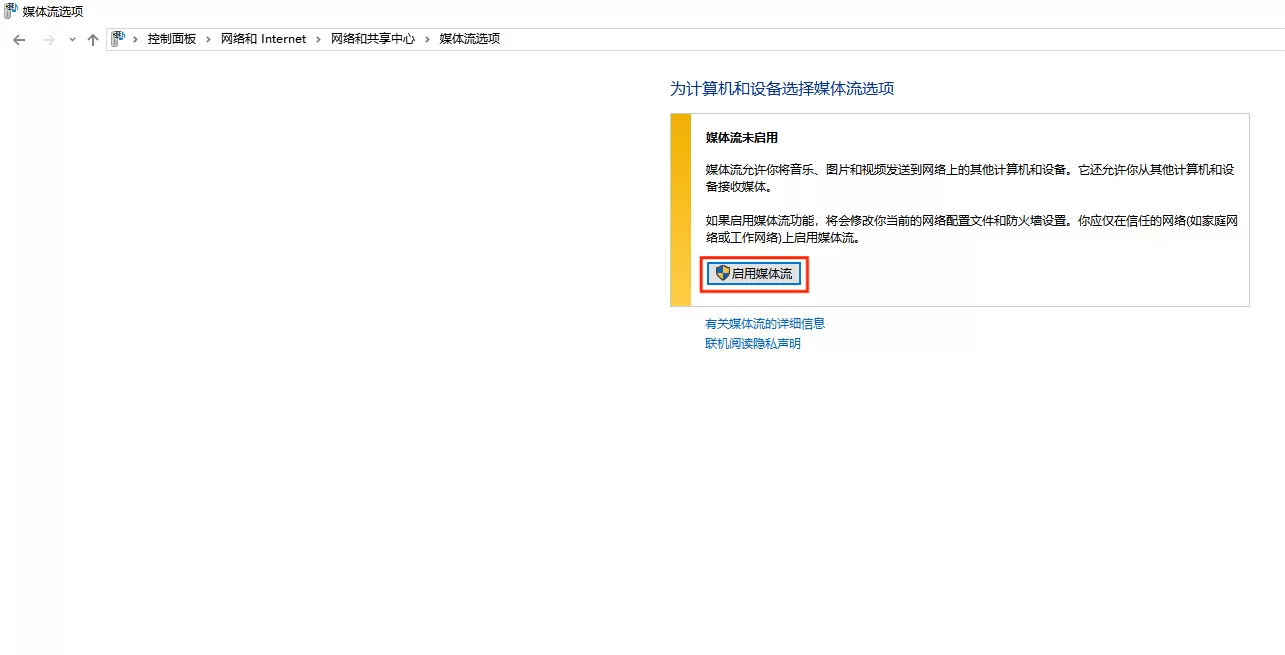Viewport: 1285px width, 655px height.
Task: Navigate to 网络和 Internet breadcrumb
Action: (264, 39)
